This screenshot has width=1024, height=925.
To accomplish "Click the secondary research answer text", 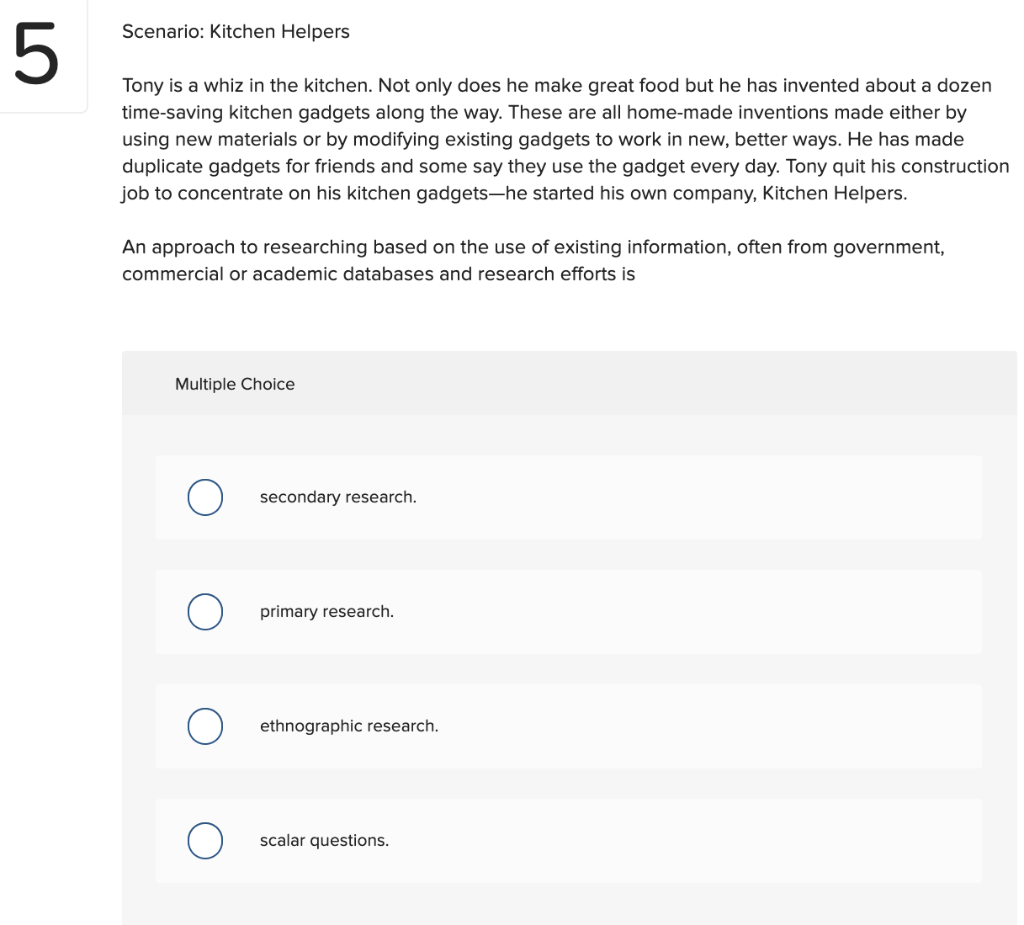I will click(339, 497).
